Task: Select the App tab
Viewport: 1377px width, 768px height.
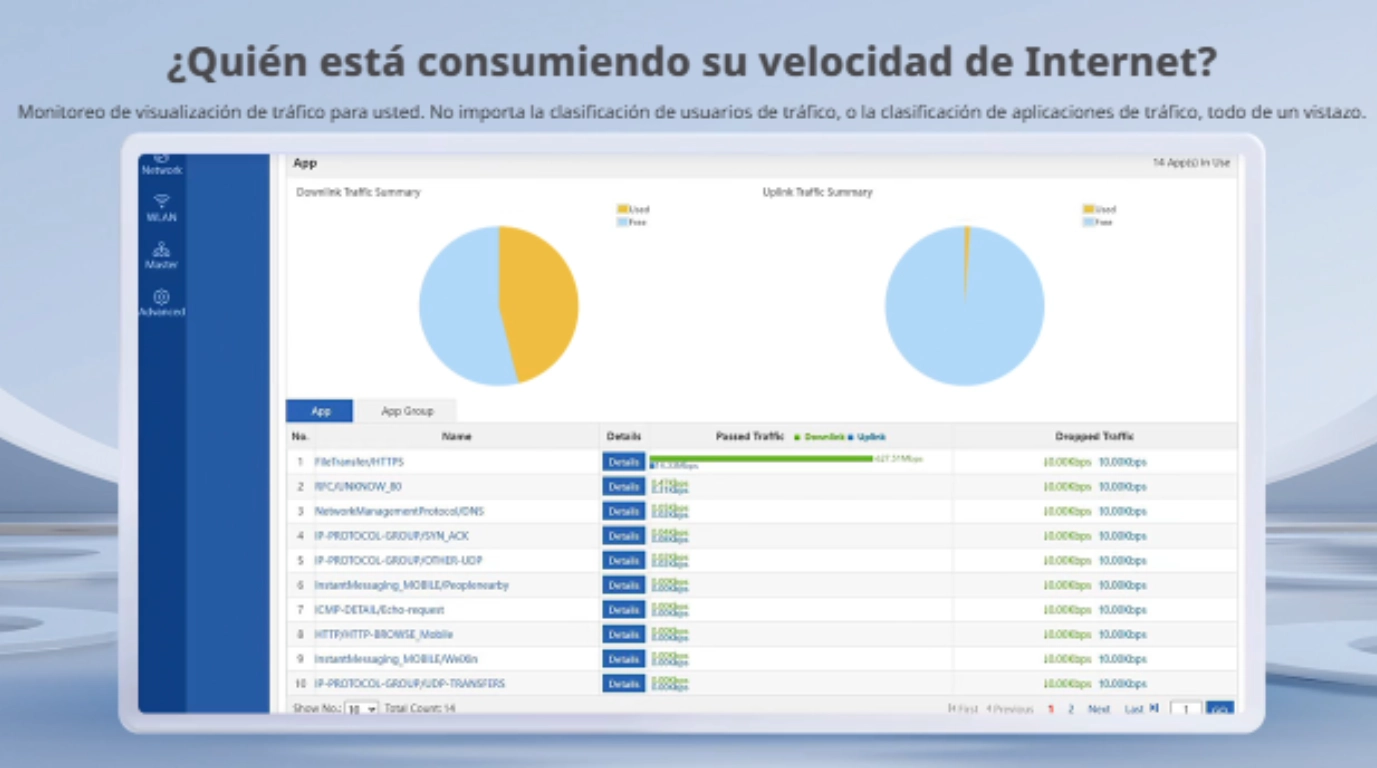Action: pos(320,411)
